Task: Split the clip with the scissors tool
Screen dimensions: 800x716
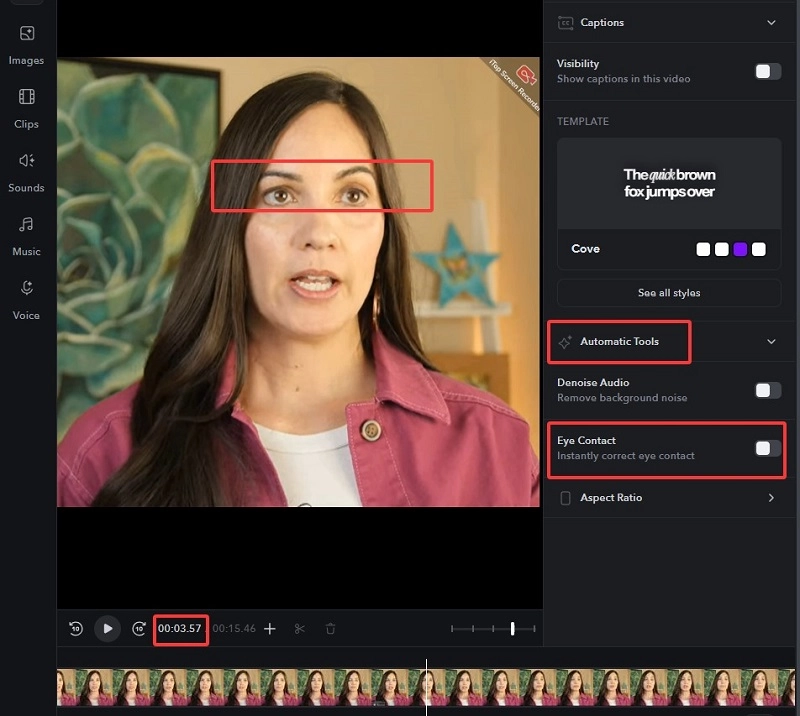Action: pyautogui.click(x=300, y=629)
